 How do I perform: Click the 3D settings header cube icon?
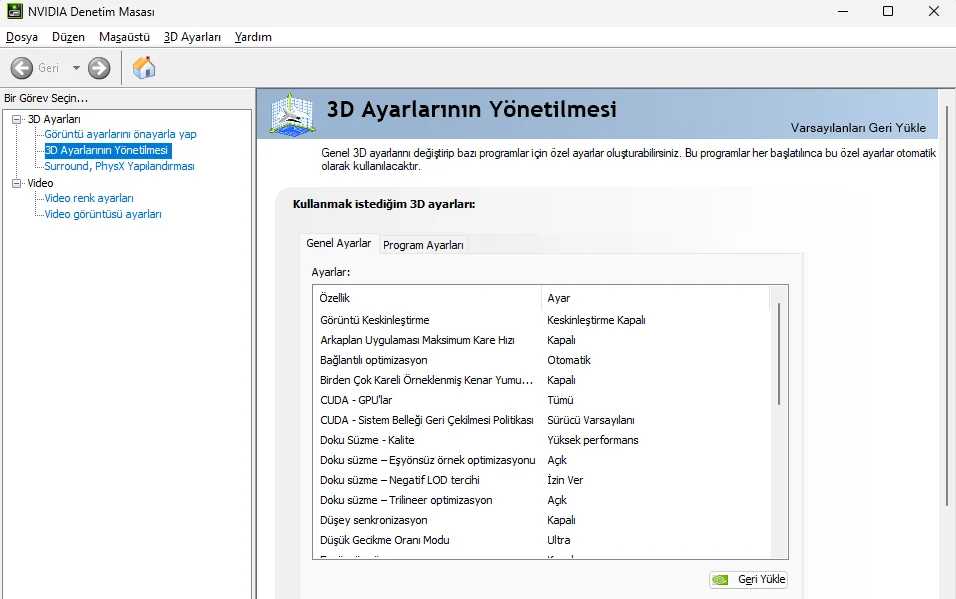pos(293,114)
